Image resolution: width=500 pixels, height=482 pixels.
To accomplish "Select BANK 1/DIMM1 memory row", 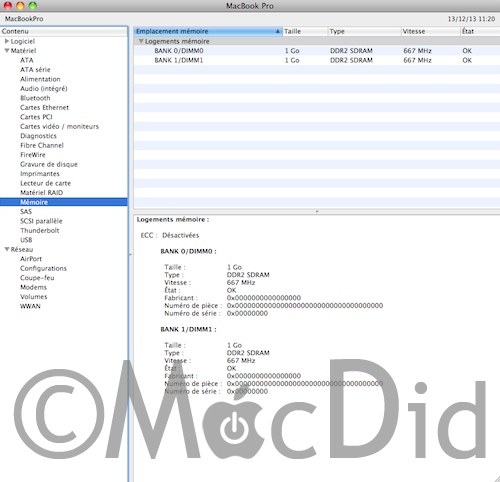I will click(317, 60).
